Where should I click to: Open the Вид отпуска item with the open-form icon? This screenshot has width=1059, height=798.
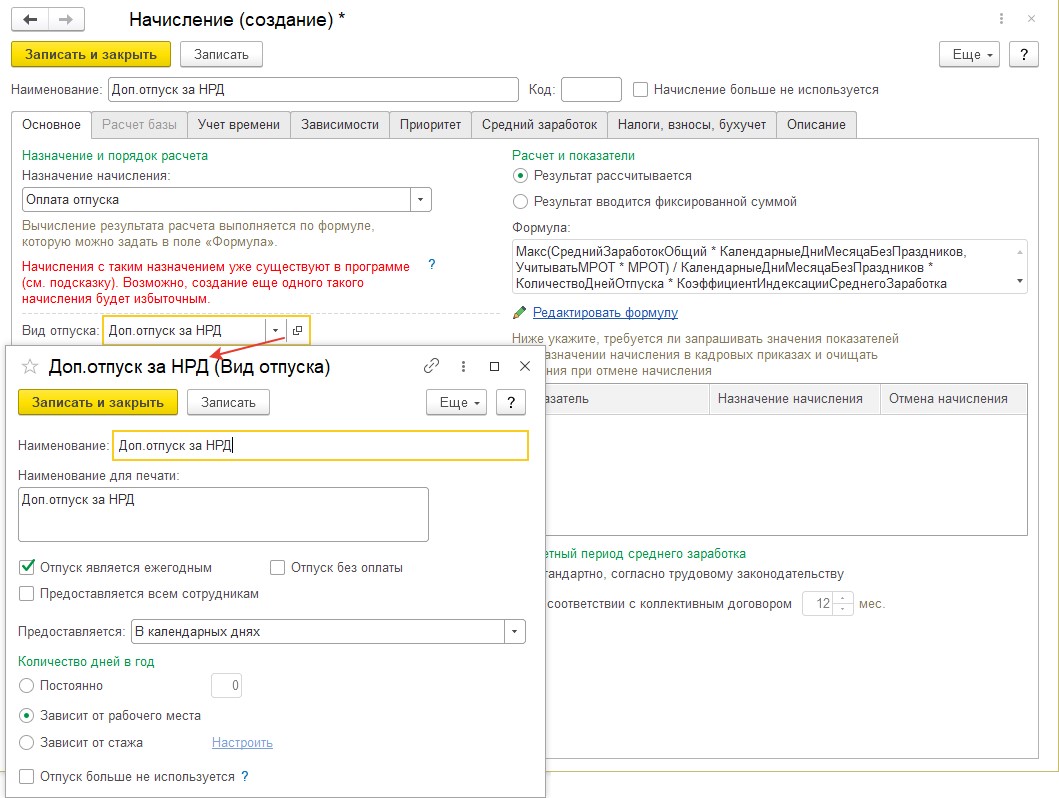coord(297,330)
